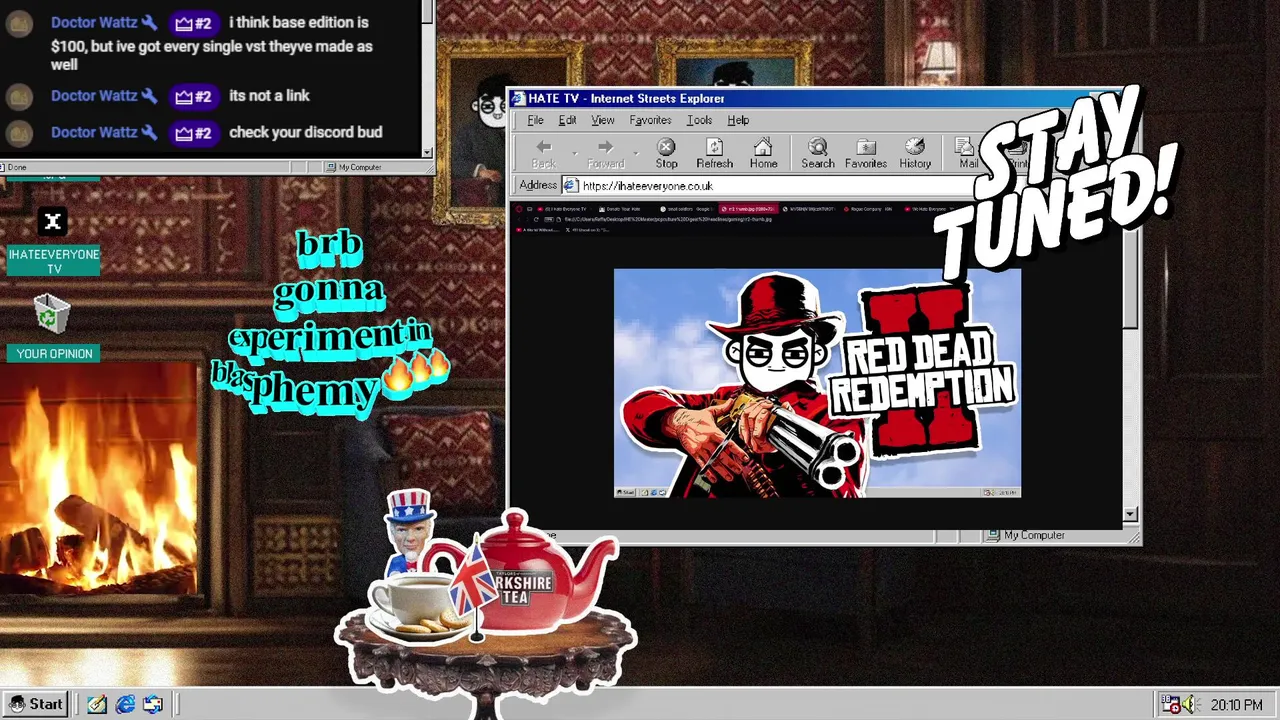
Task: Click the chat message "its not a link"
Action: click(x=269, y=96)
